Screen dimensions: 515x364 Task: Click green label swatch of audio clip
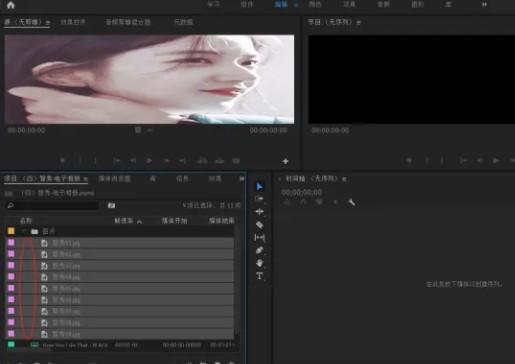click(x=11, y=345)
